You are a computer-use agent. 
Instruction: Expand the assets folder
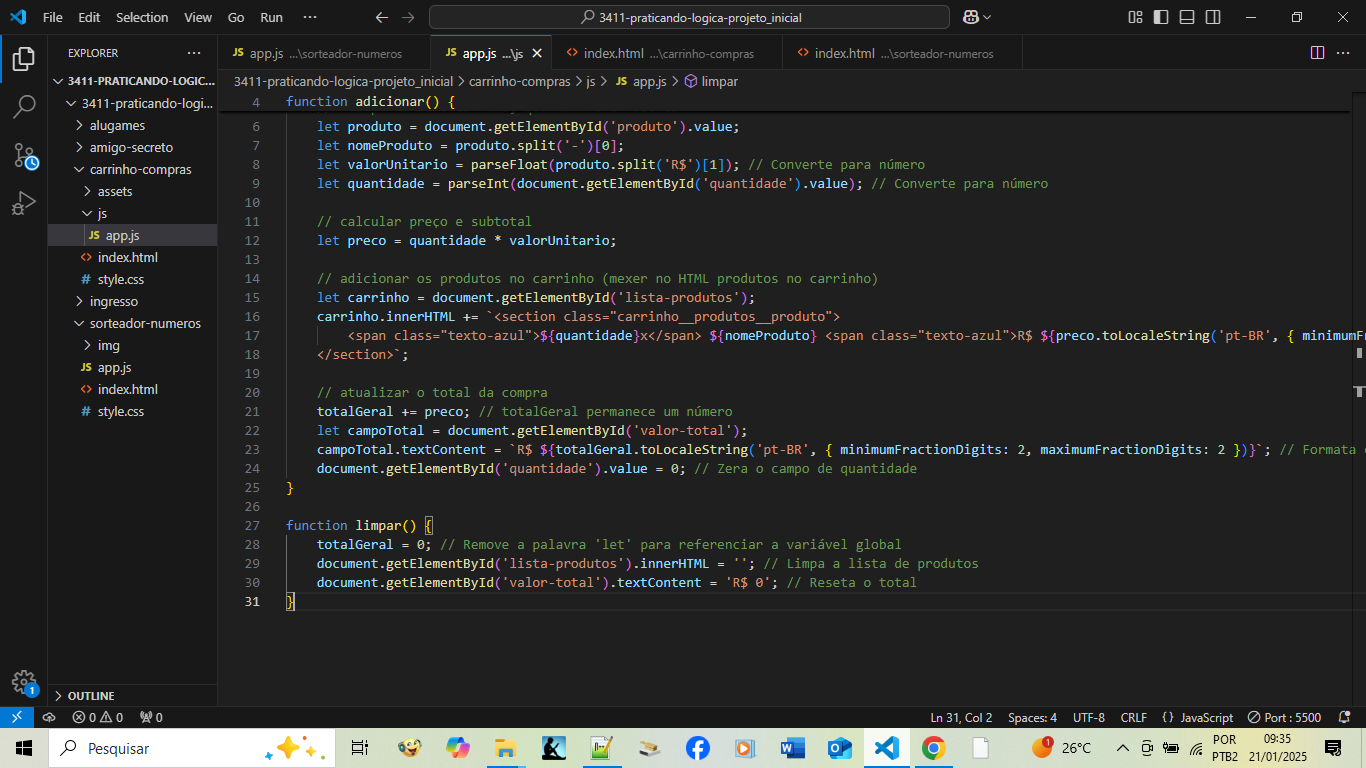(133, 191)
